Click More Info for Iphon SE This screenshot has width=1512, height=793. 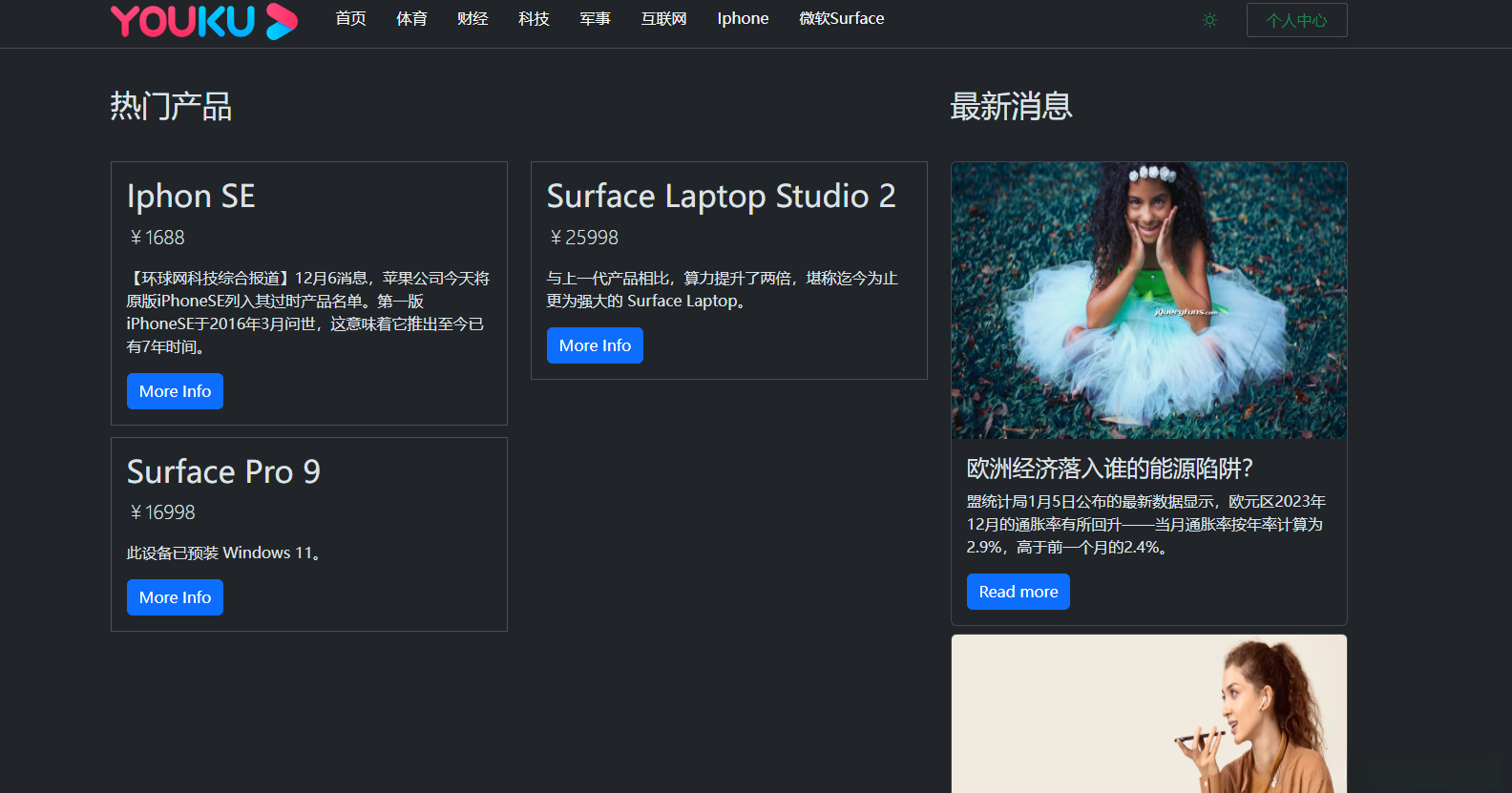coord(175,391)
